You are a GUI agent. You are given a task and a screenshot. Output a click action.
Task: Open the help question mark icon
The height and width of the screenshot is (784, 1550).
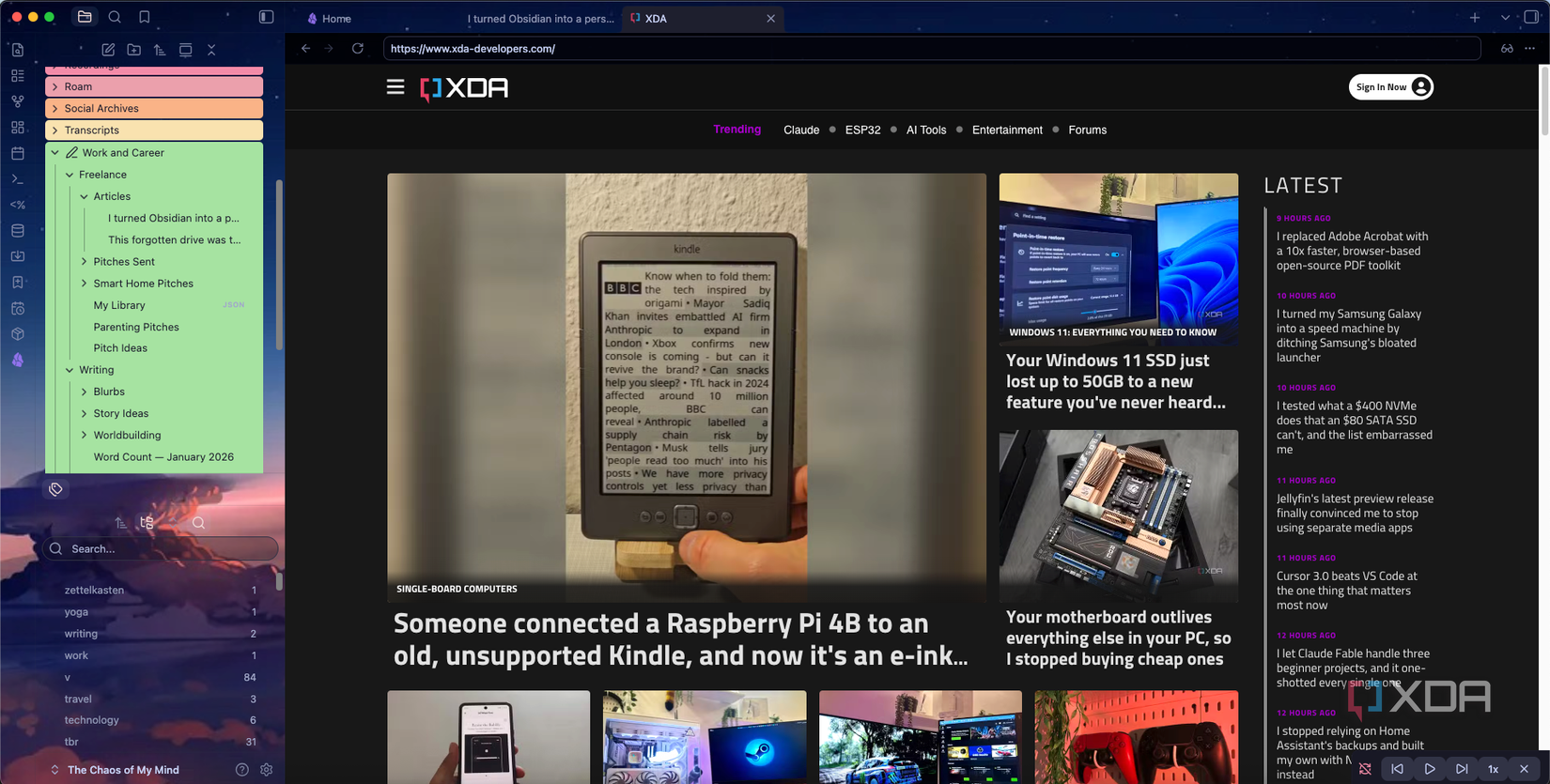(242, 770)
